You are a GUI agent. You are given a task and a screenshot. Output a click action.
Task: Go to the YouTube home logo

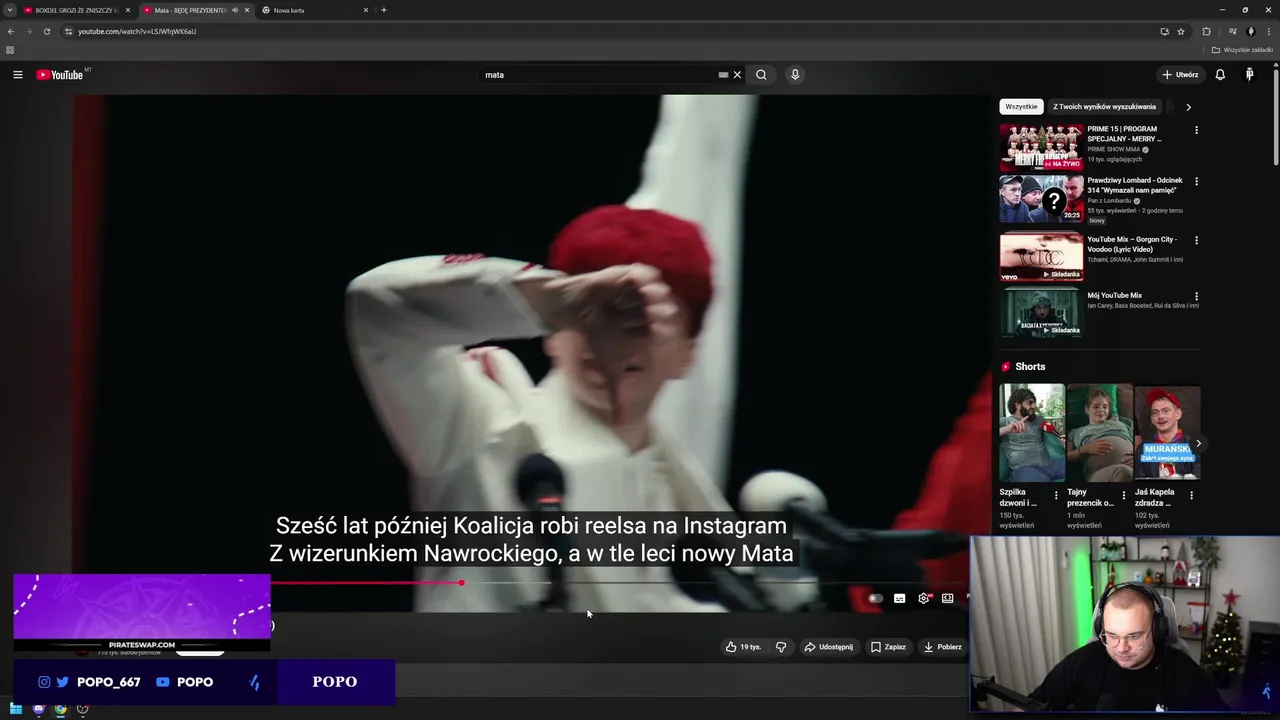(62, 75)
